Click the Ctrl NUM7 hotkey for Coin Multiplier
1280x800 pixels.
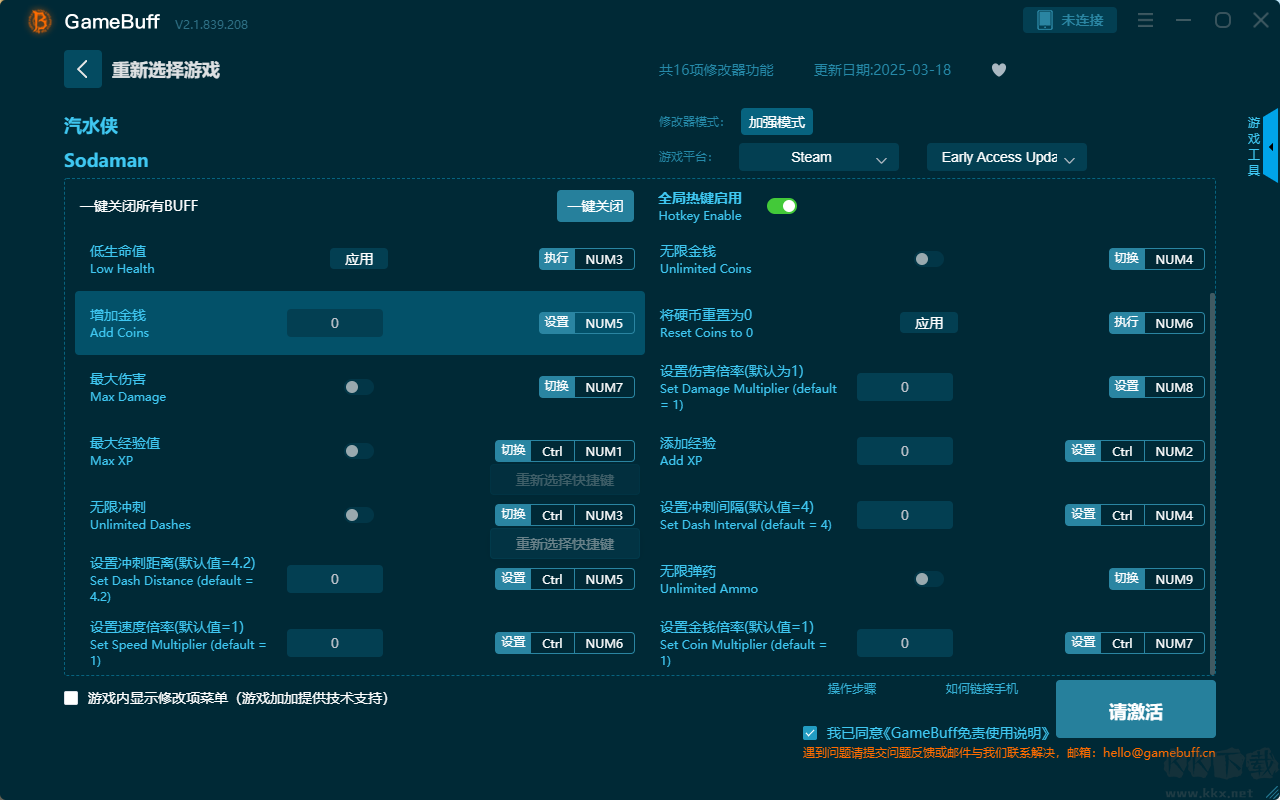(1152, 643)
